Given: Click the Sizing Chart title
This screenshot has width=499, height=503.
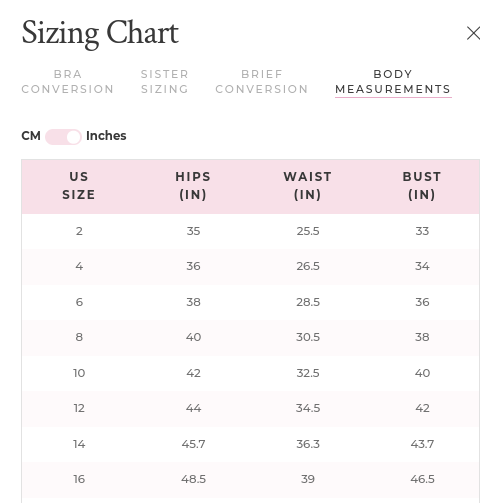Looking at the screenshot, I should (100, 33).
